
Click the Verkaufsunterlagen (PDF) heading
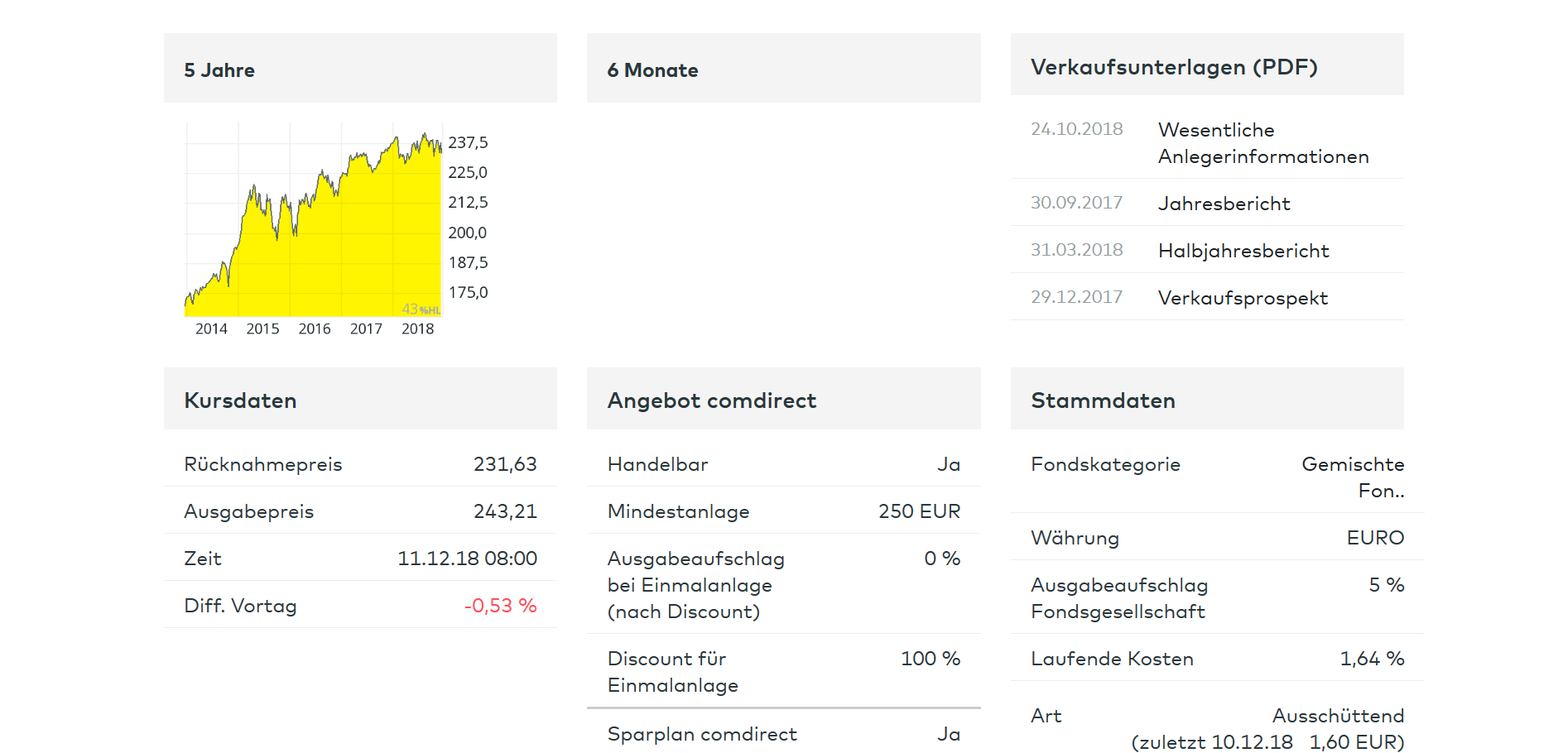(1174, 67)
